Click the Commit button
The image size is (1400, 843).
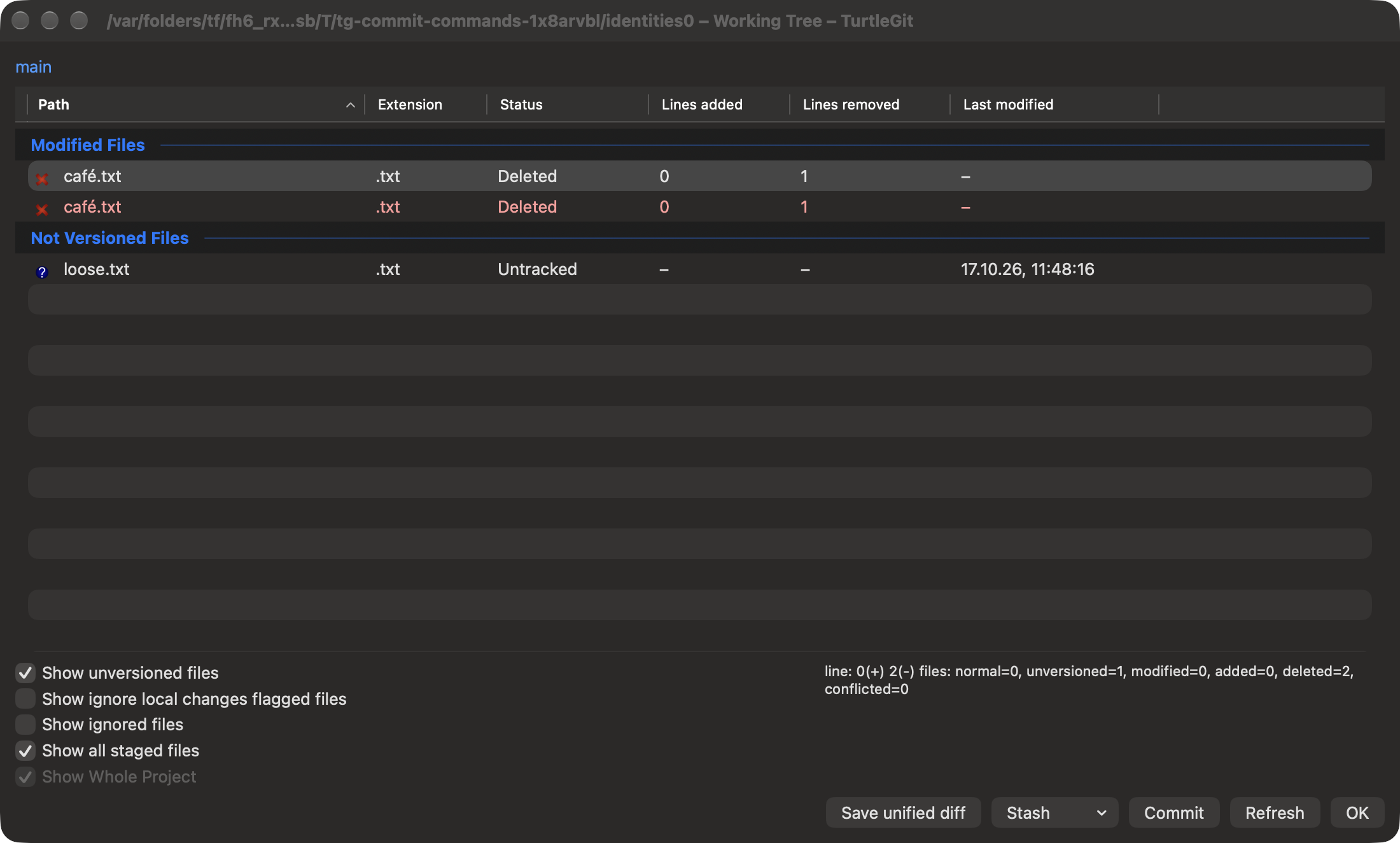[x=1174, y=813]
